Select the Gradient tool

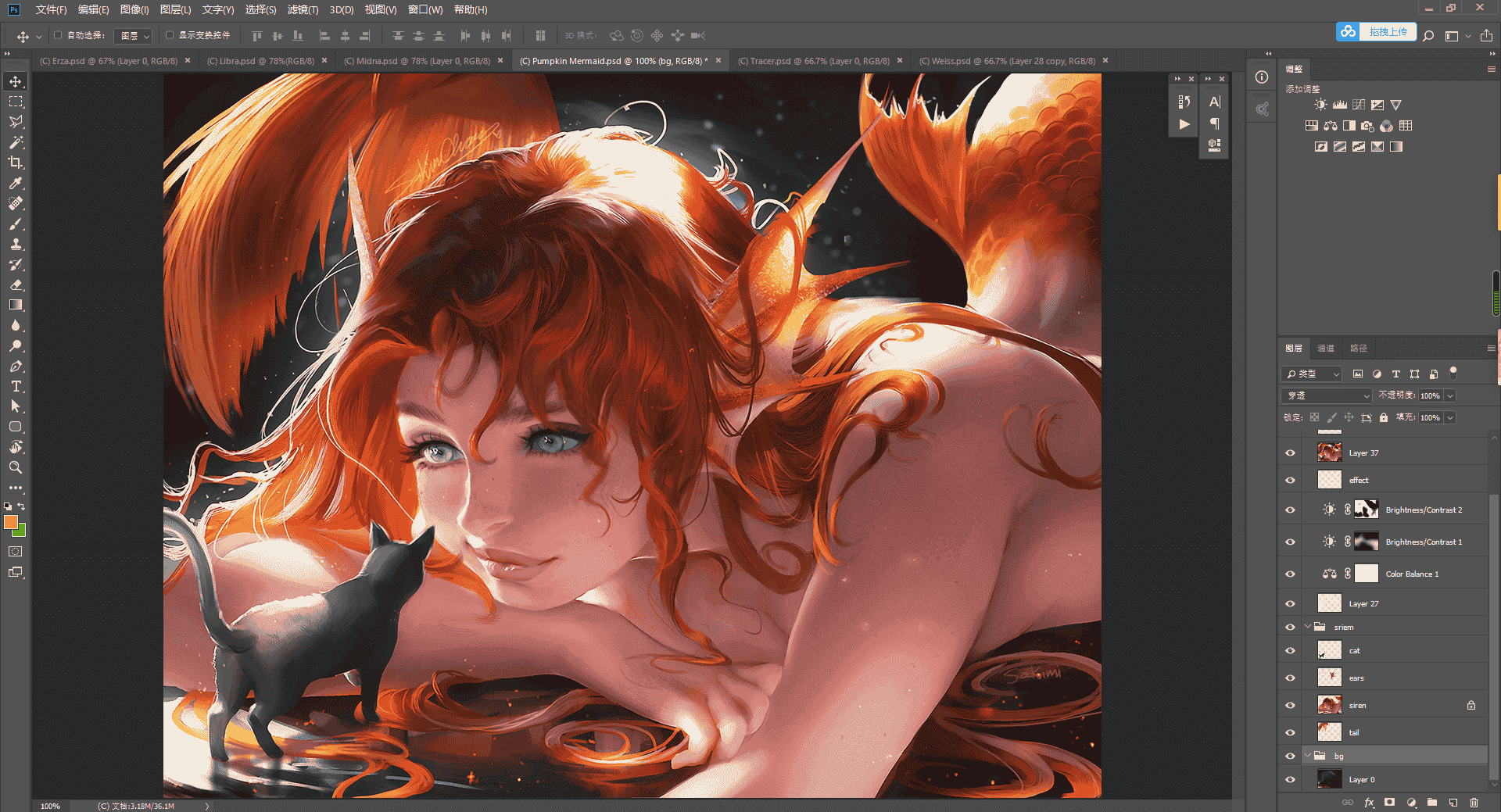click(16, 305)
